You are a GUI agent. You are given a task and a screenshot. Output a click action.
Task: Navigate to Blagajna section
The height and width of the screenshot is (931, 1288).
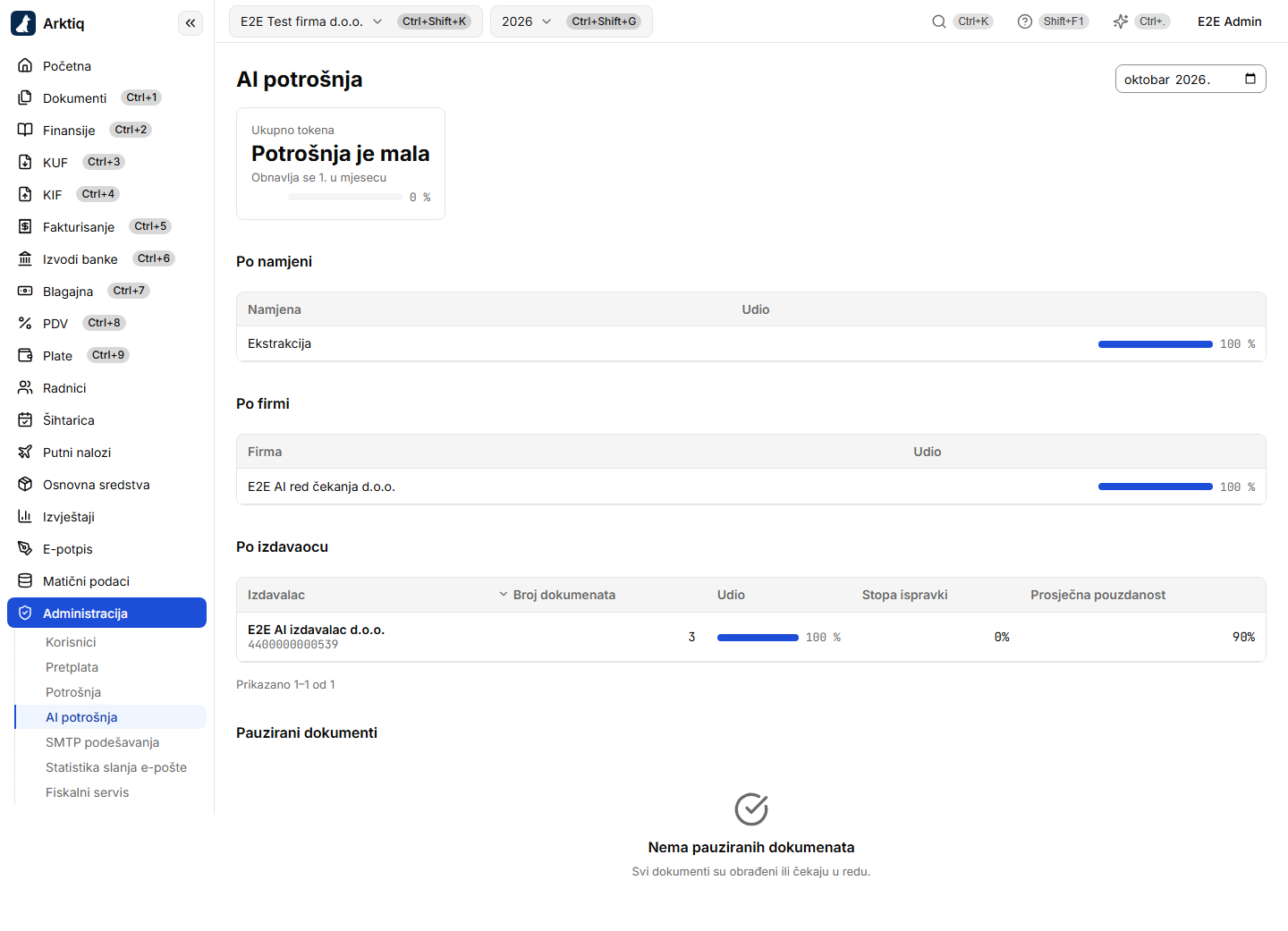106,291
